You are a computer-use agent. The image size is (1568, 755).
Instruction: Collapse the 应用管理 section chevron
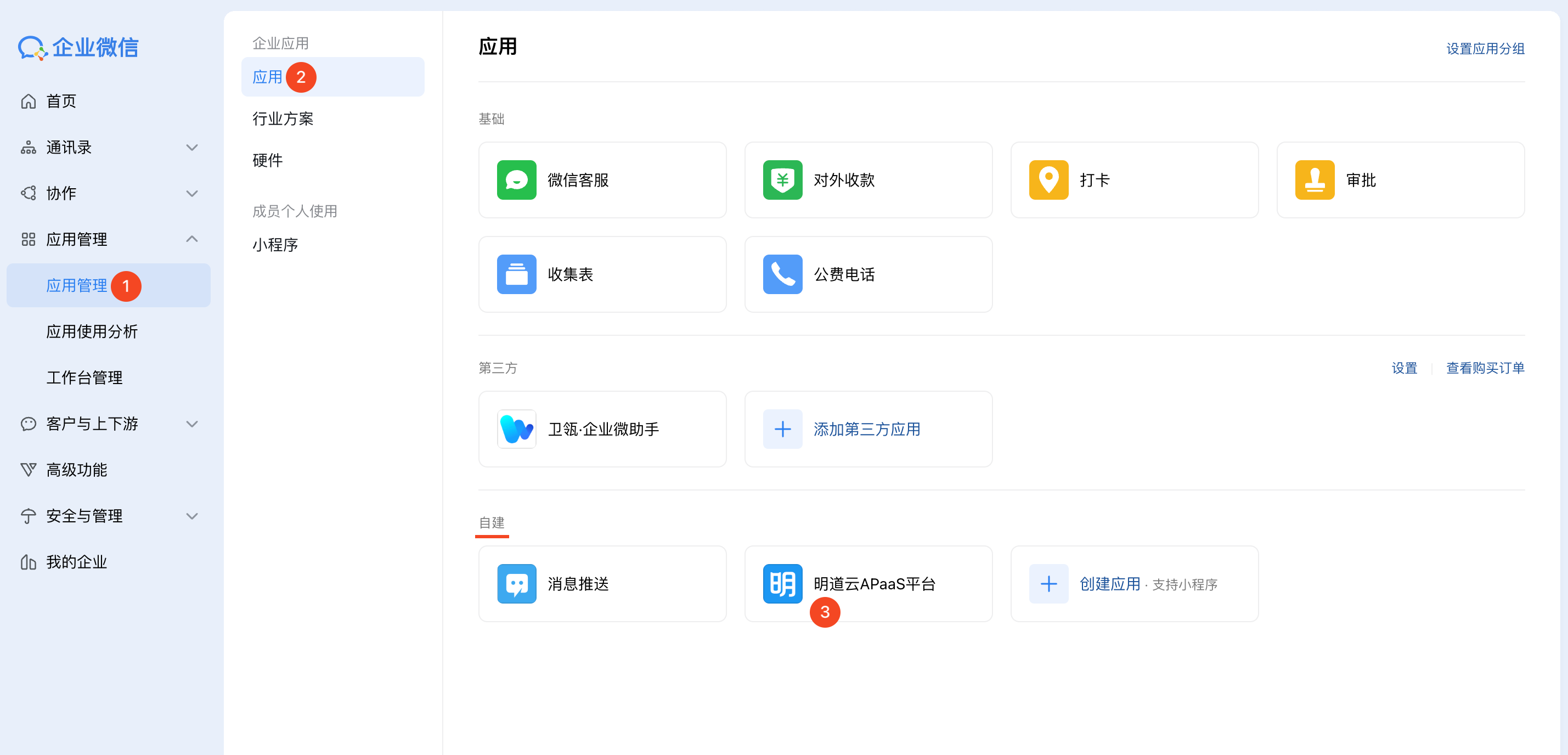click(191, 239)
